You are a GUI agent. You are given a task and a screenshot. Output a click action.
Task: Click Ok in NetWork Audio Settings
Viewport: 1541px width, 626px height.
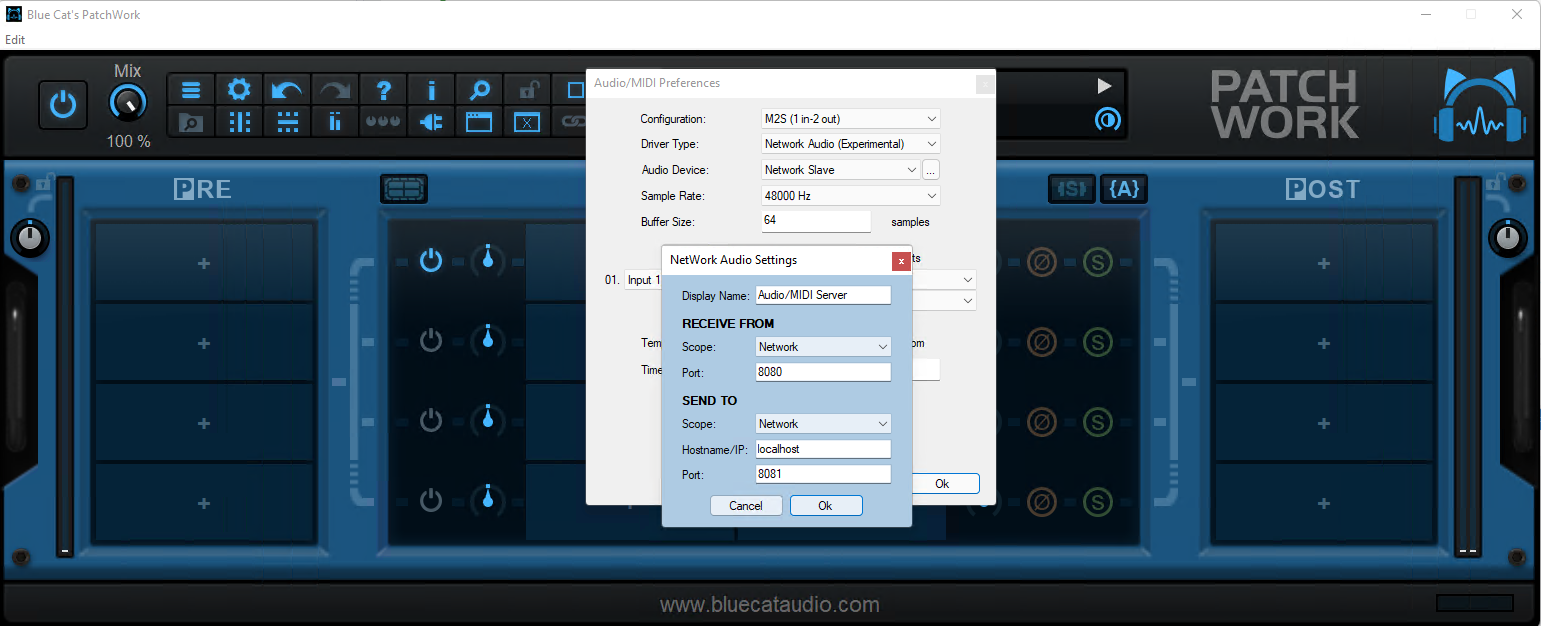pos(826,506)
